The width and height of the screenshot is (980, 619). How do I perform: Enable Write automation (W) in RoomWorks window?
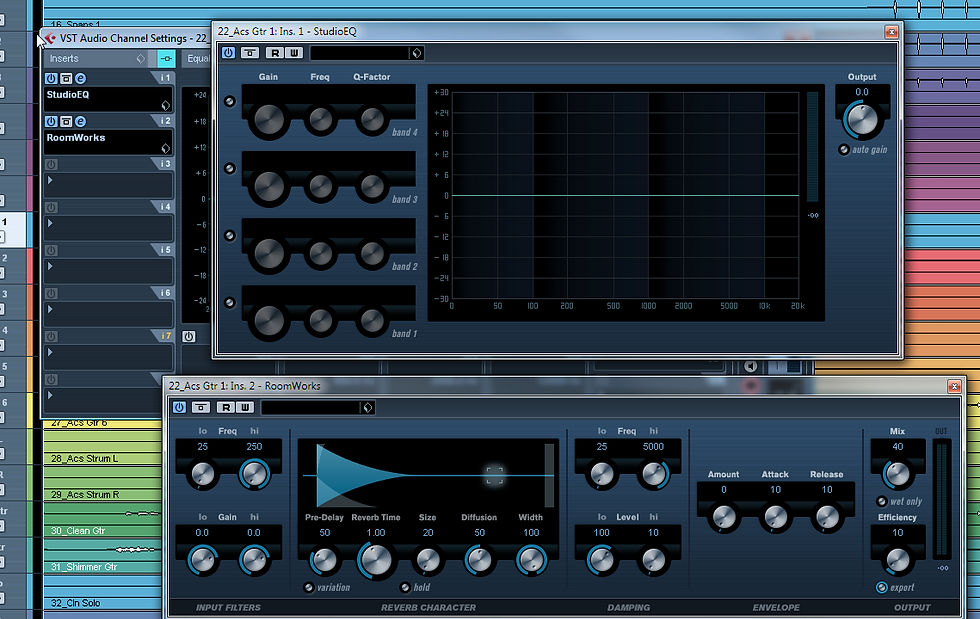pyautogui.click(x=245, y=408)
